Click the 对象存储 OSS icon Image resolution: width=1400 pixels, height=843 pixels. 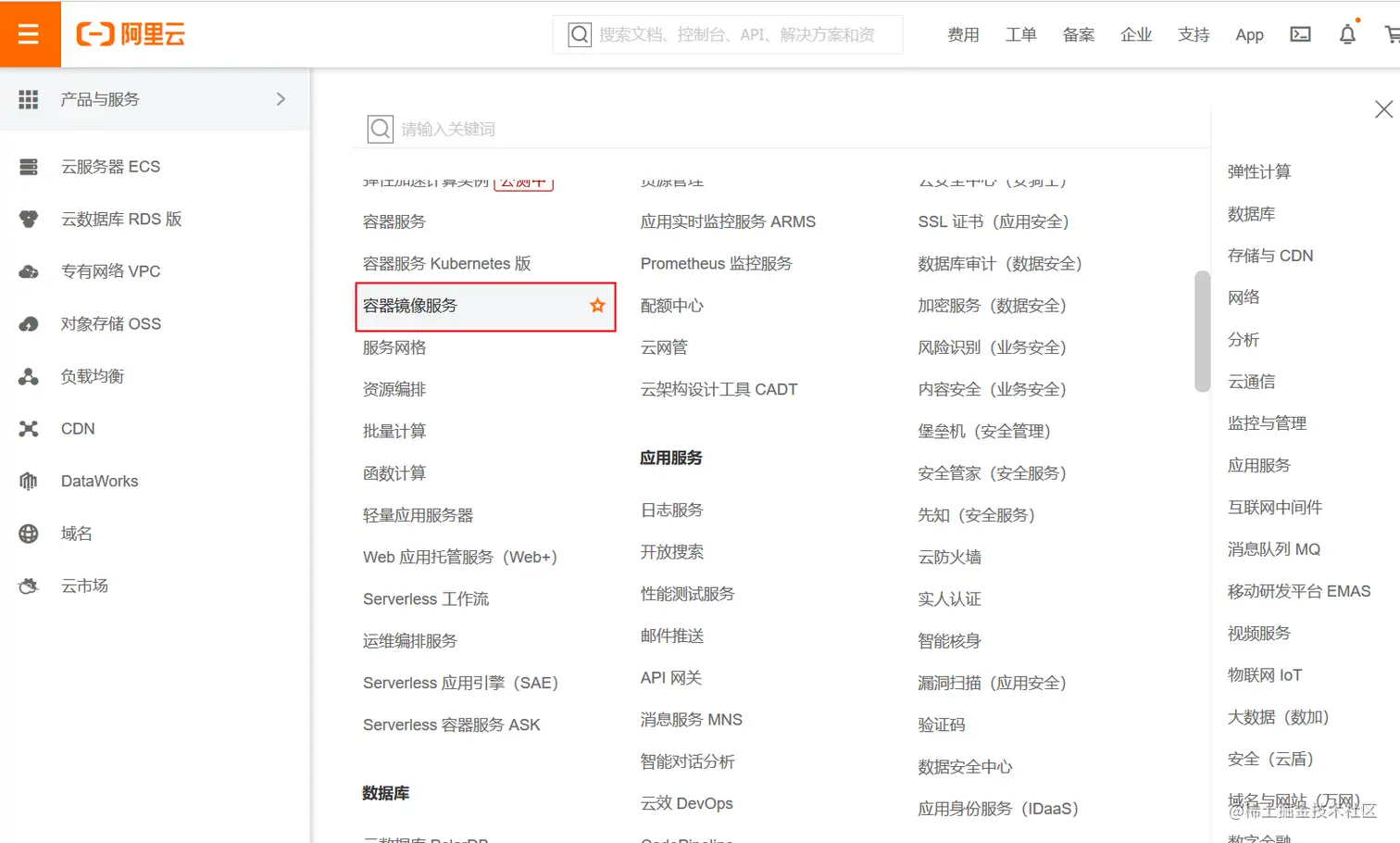29,324
